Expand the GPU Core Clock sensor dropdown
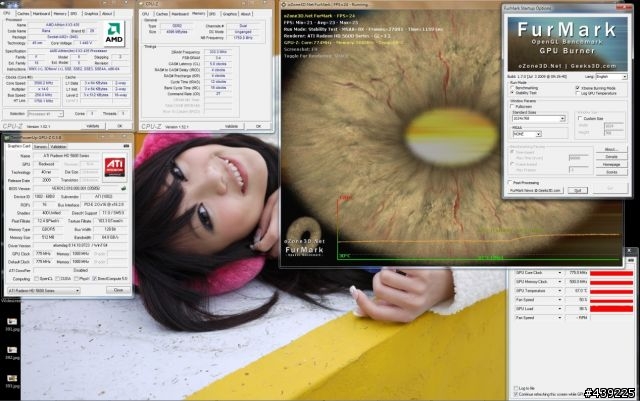Viewport: 640px width, 401px height. [x=560, y=272]
